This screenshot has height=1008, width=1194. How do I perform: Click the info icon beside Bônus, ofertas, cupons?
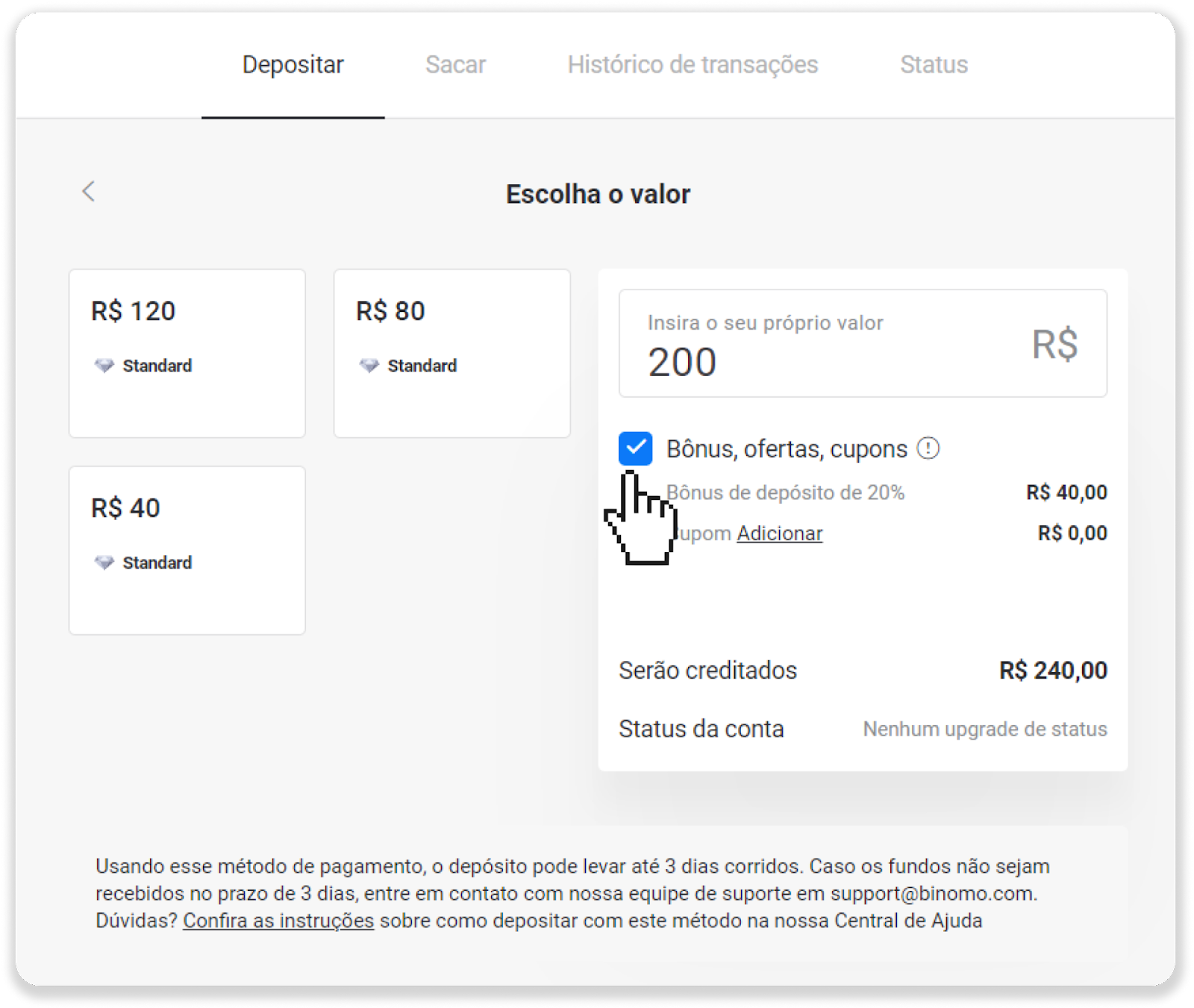(928, 448)
